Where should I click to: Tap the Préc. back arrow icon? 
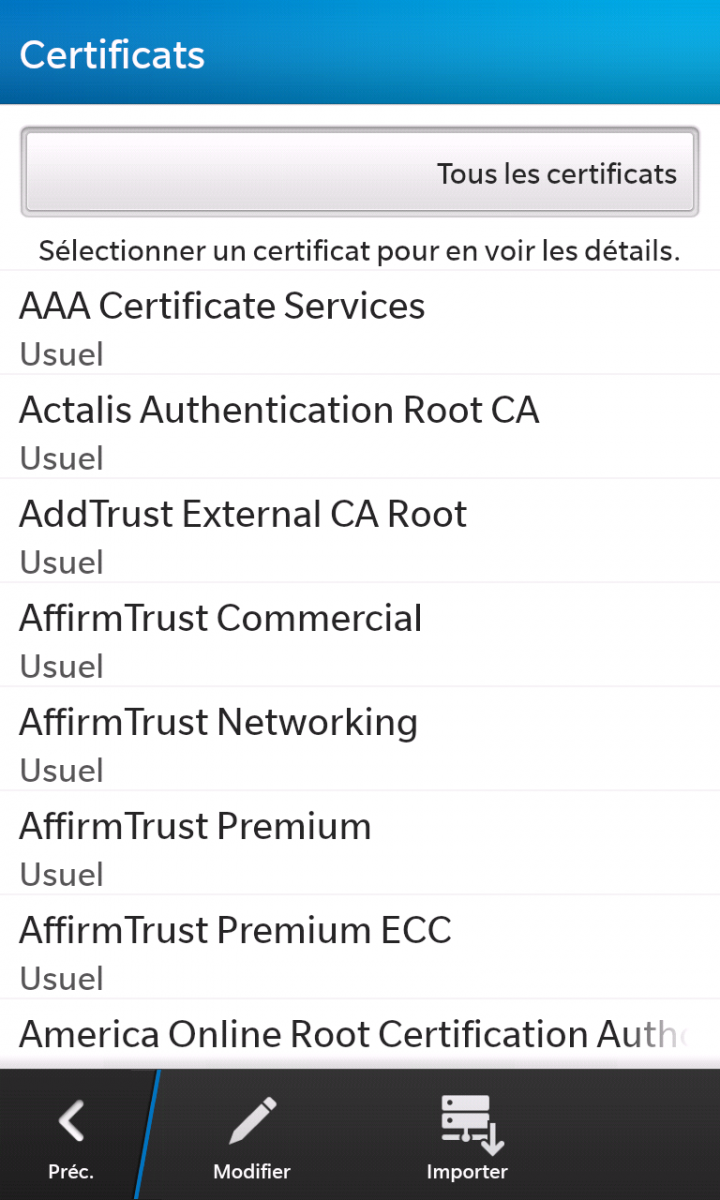click(x=71, y=1121)
